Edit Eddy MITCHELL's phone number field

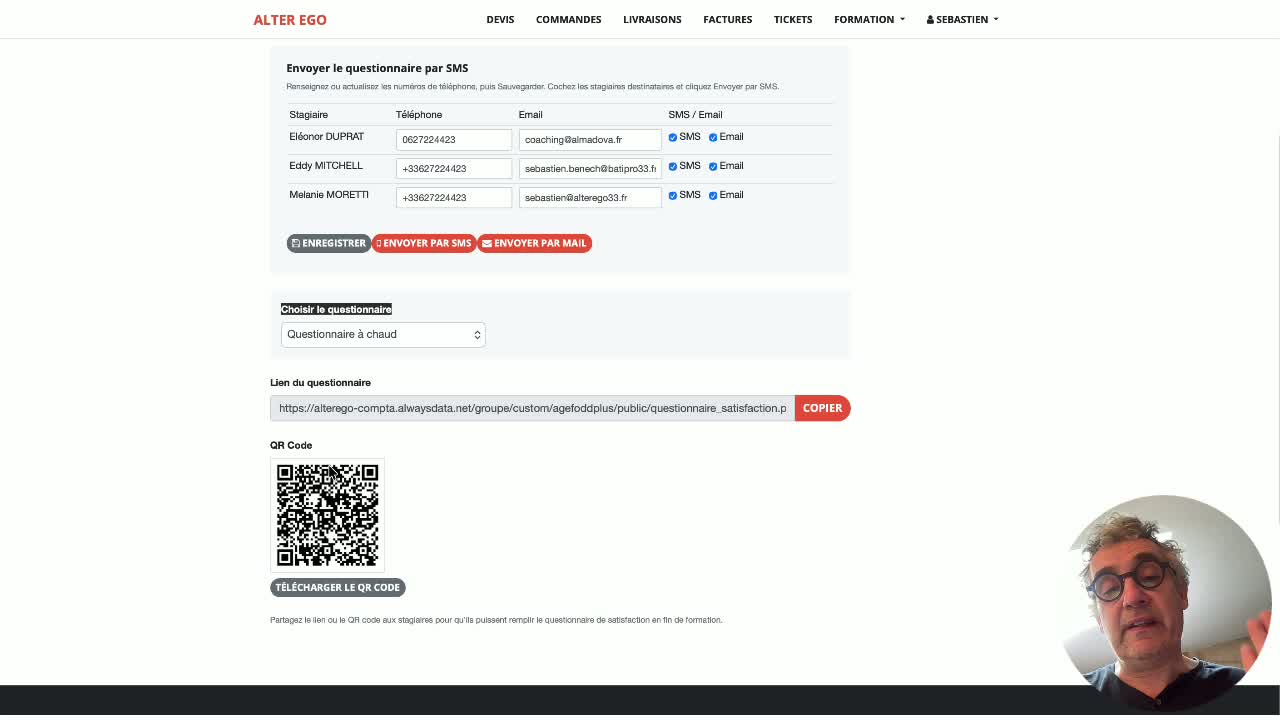click(454, 169)
